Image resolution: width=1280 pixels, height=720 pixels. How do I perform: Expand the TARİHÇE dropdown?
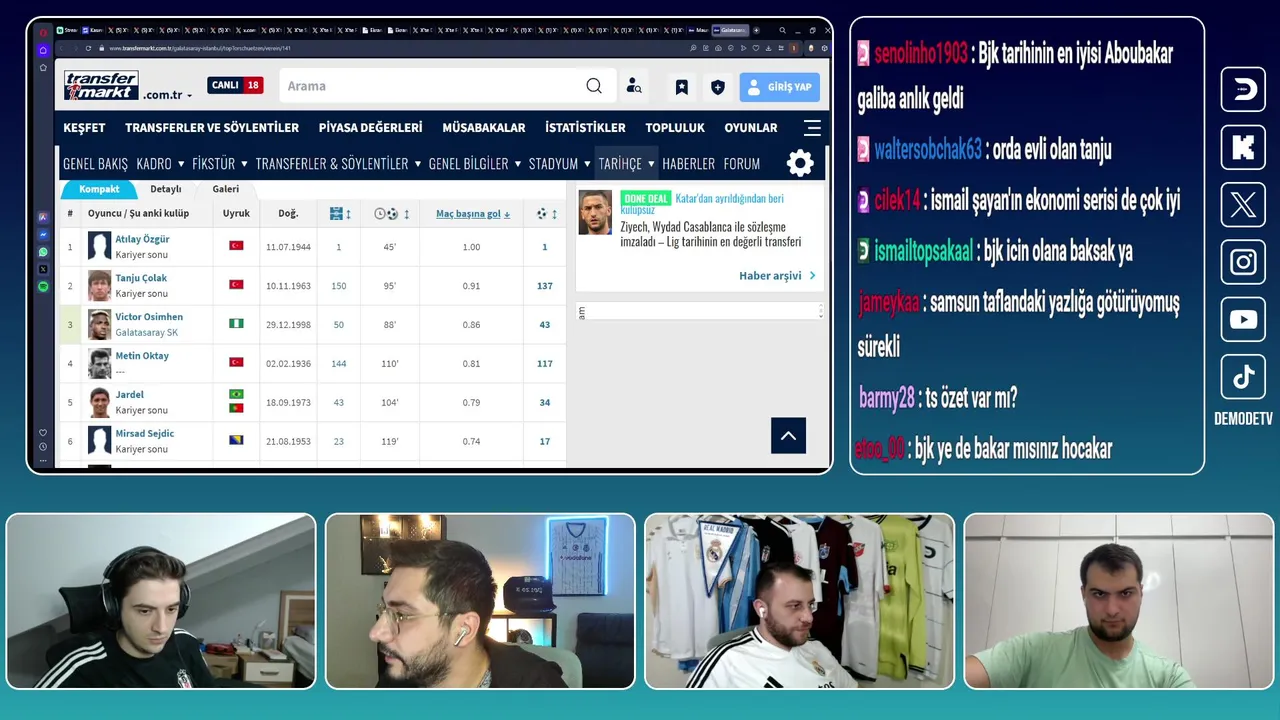click(626, 164)
